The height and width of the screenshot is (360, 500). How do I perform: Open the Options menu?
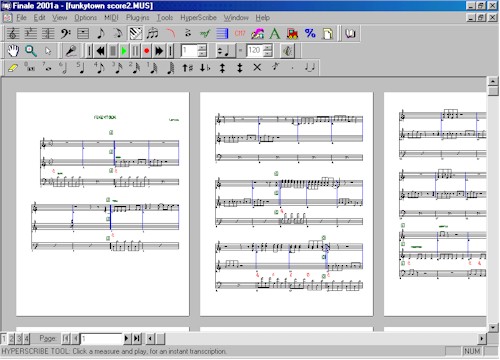(x=85, y=18)
